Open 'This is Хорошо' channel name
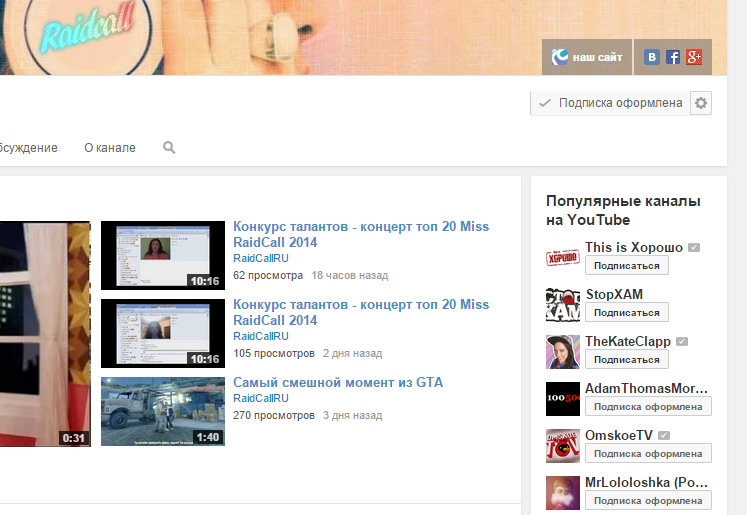The image size is (747, 515). pos(634,247)
